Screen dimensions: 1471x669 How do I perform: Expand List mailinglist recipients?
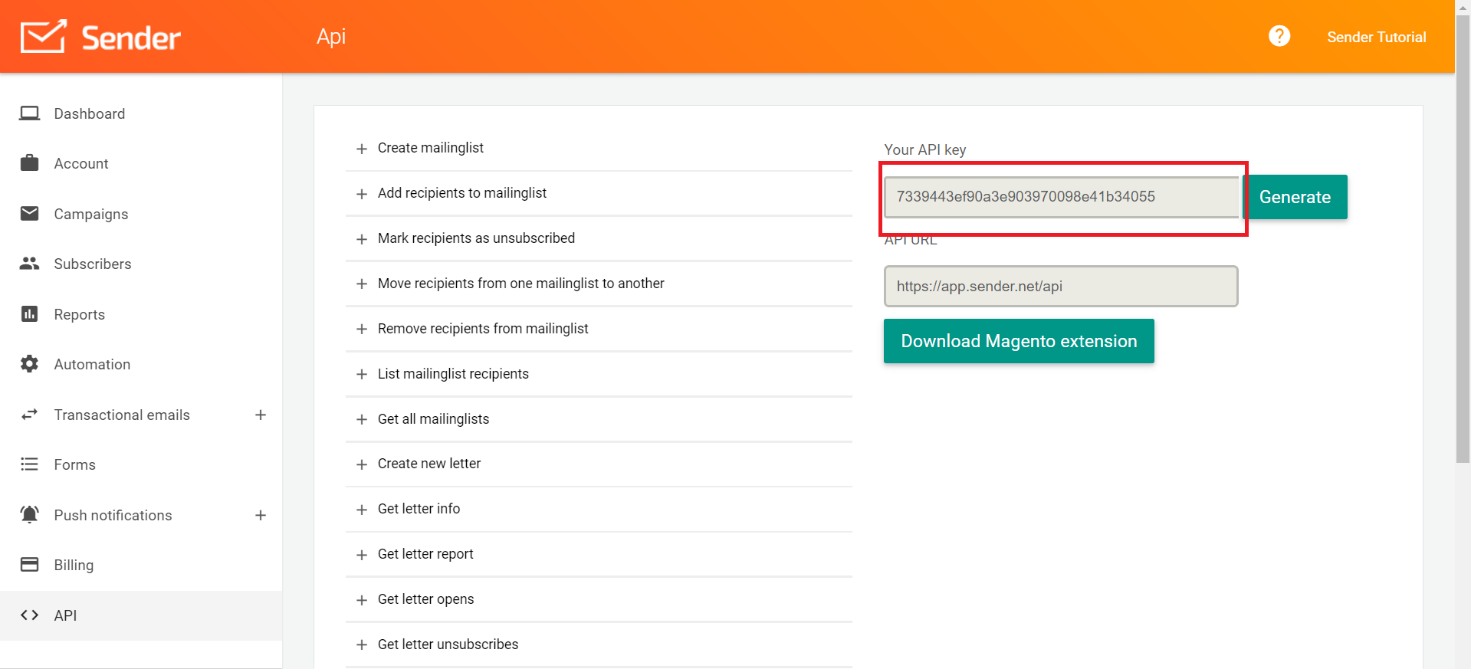tap(599, 374)
